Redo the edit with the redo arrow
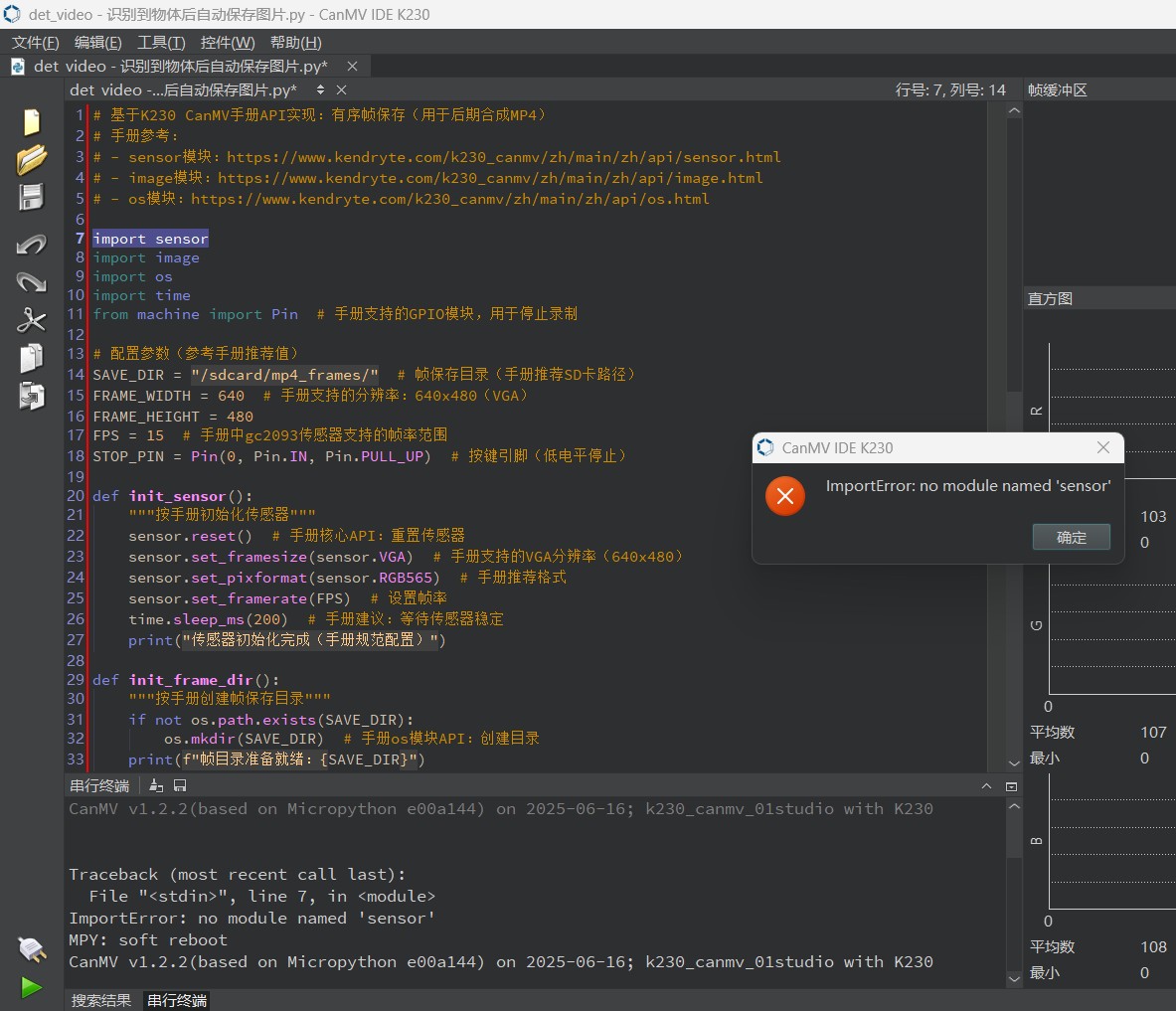Screen dimensions: 1176x1011 coord(32,282)
